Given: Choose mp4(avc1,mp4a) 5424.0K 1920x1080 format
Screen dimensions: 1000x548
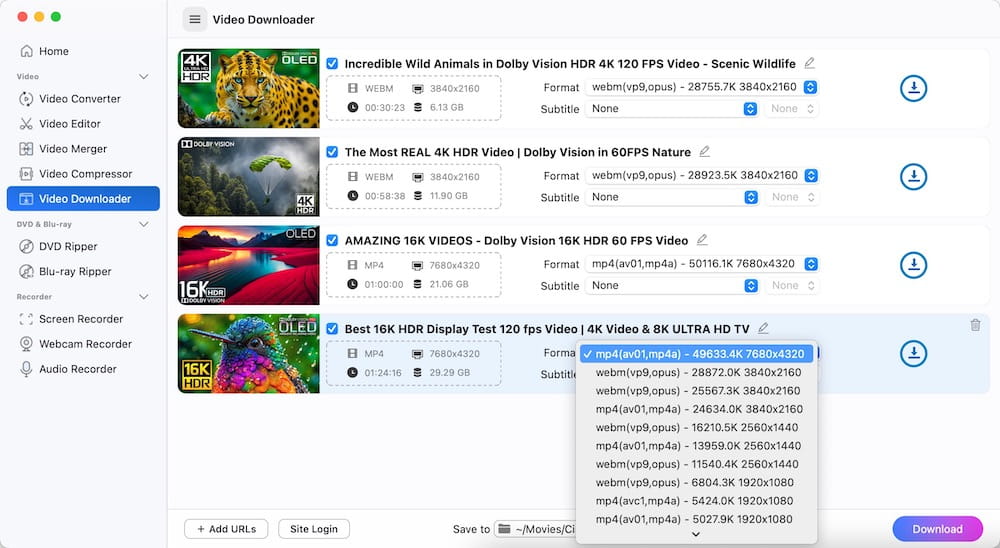Looking at the screenshot, I should [696, 501].
